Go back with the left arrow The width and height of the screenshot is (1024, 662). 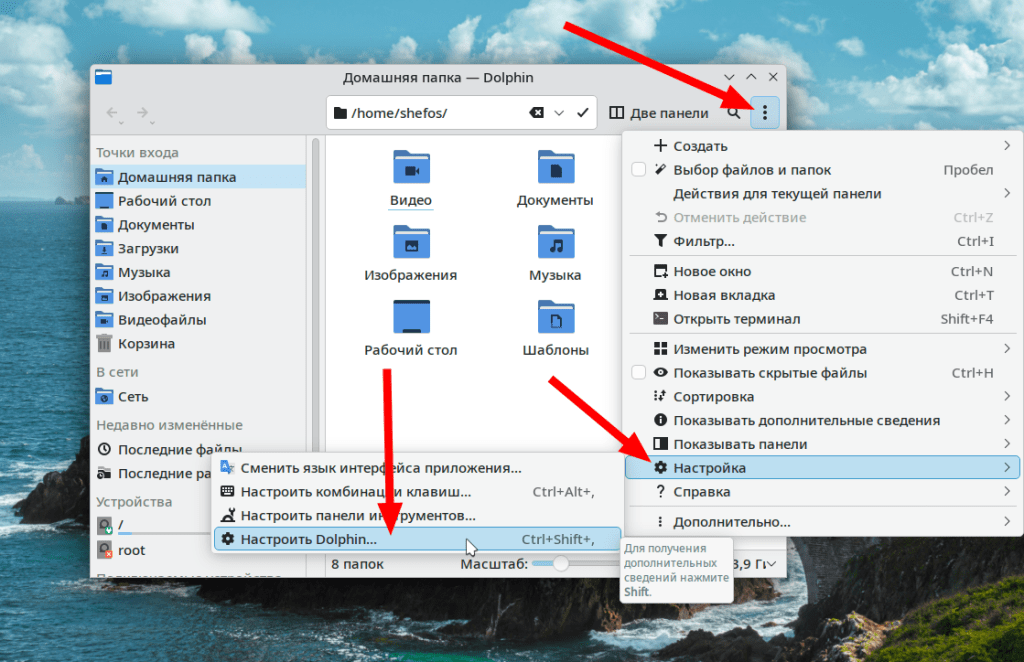pyautogui.click(x=112, y=113)
